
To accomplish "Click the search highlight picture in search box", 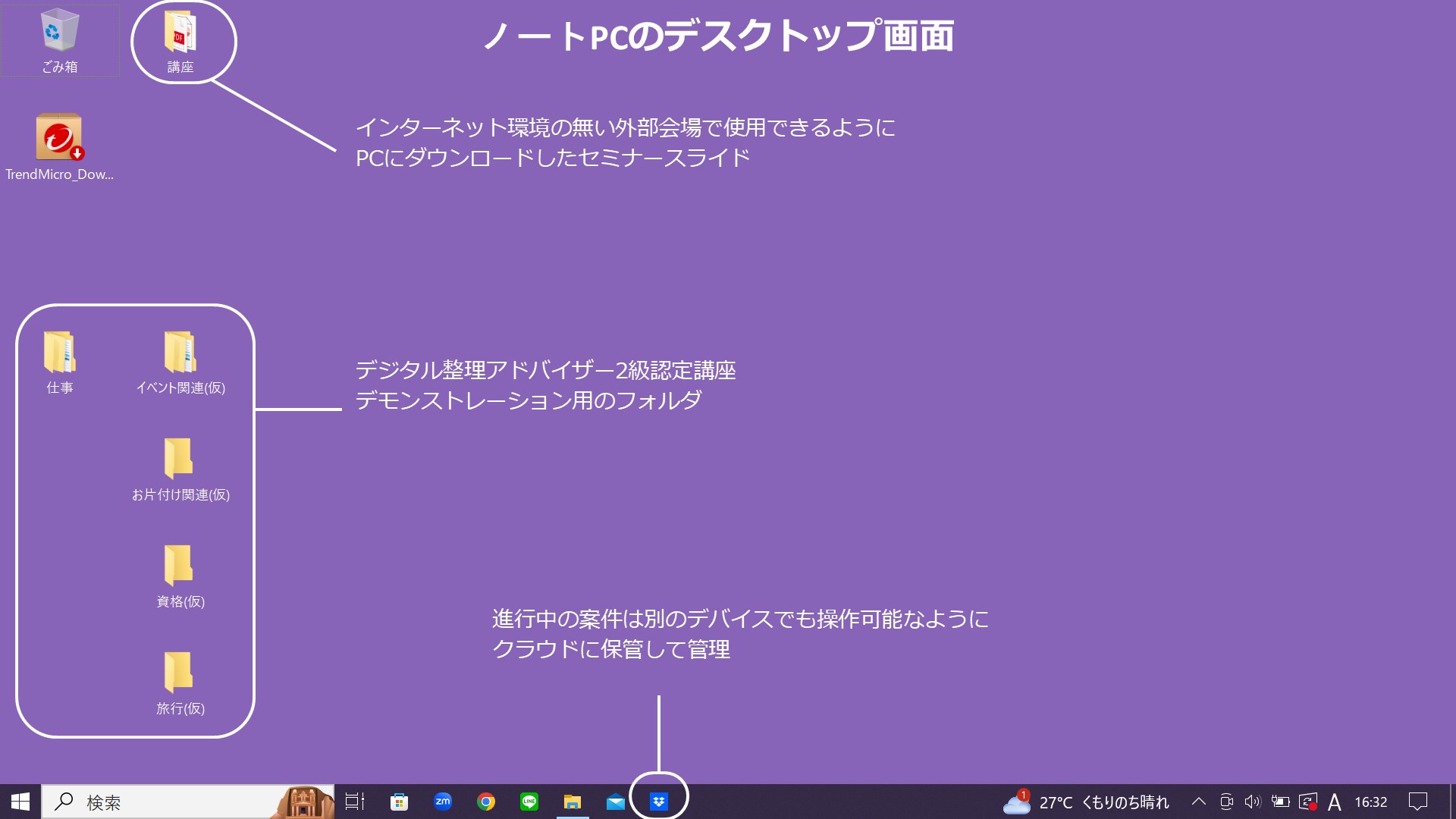I will pos(305,802).
